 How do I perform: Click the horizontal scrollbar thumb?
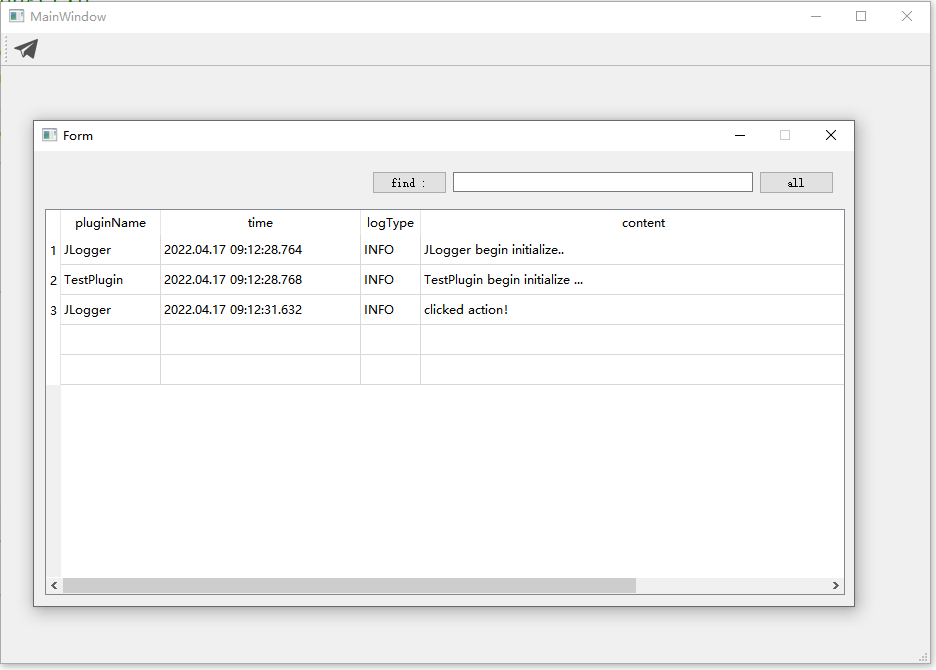[x=349, y=586]
